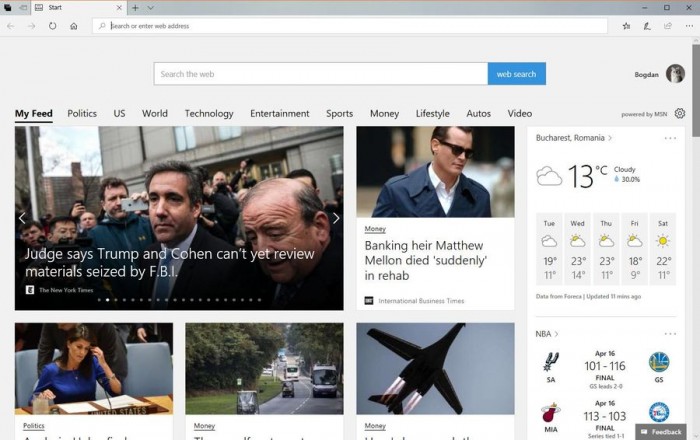
Task: Show tab previews chevron beside new tab
Action: click(x=150, y=8)
